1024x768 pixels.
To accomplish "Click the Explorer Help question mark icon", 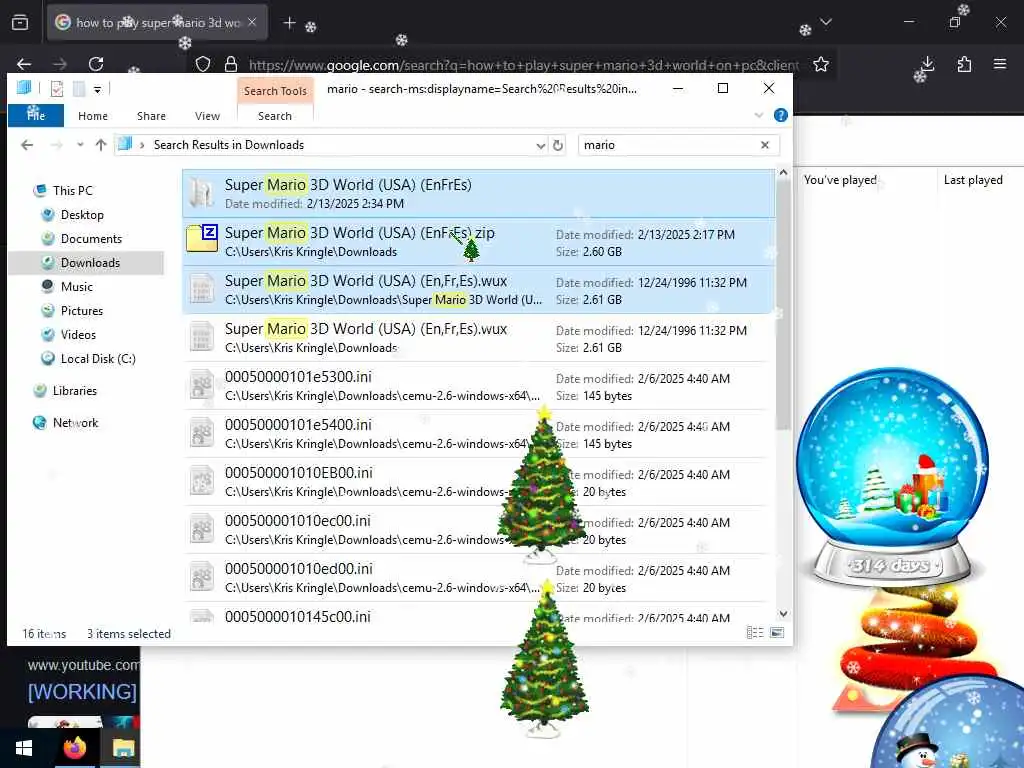I will [780, 115].
